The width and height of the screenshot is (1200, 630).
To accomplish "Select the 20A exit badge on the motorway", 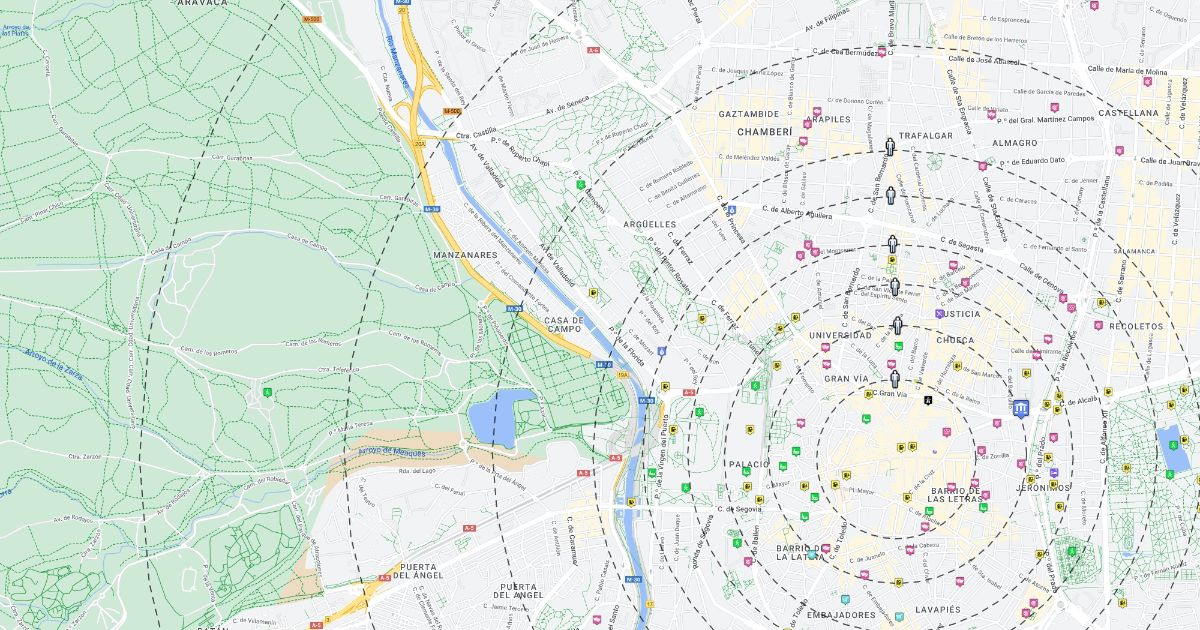I will coord(420,144).
